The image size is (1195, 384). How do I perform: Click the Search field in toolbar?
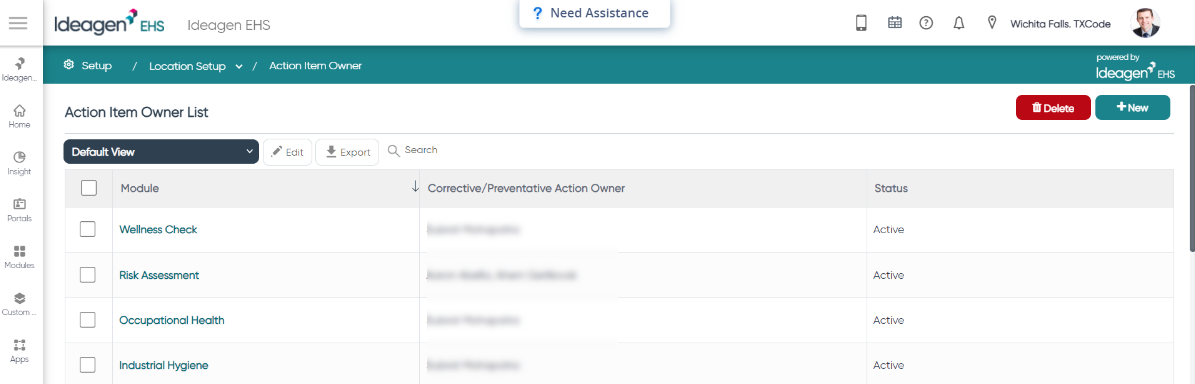pos(413,150)
